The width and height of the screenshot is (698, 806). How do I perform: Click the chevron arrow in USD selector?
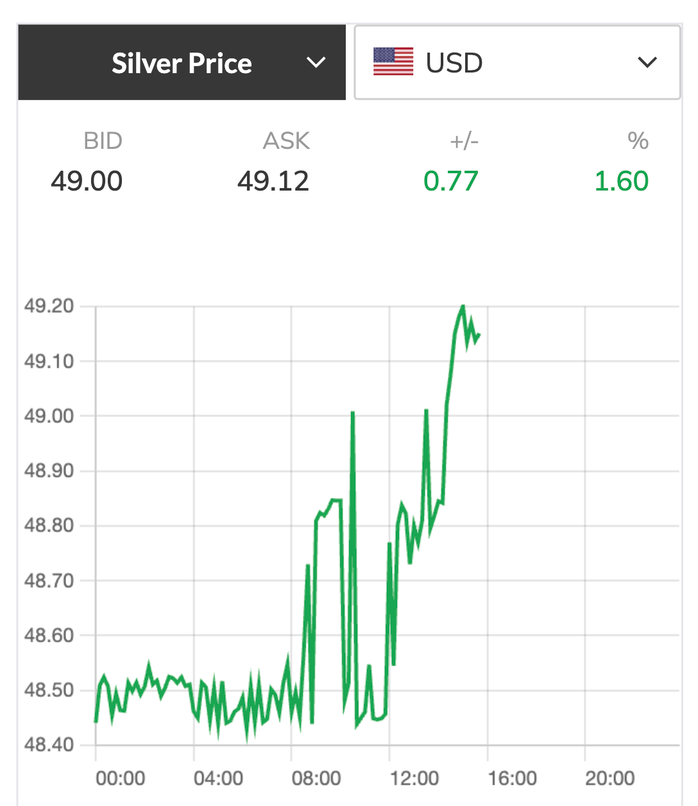[647, 63]
